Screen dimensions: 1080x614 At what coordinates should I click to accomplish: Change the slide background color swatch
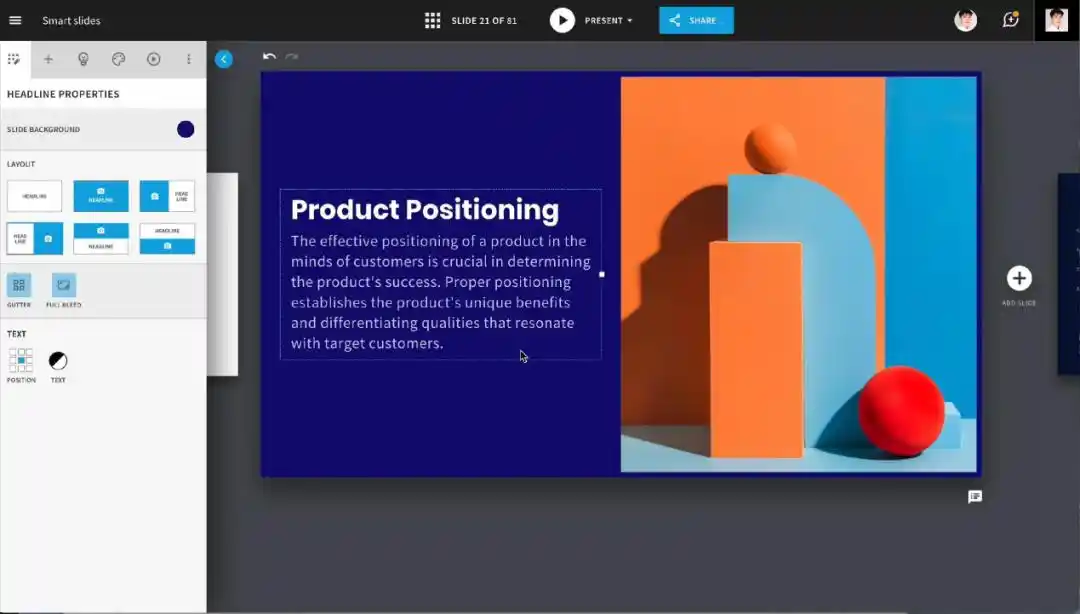185,130
